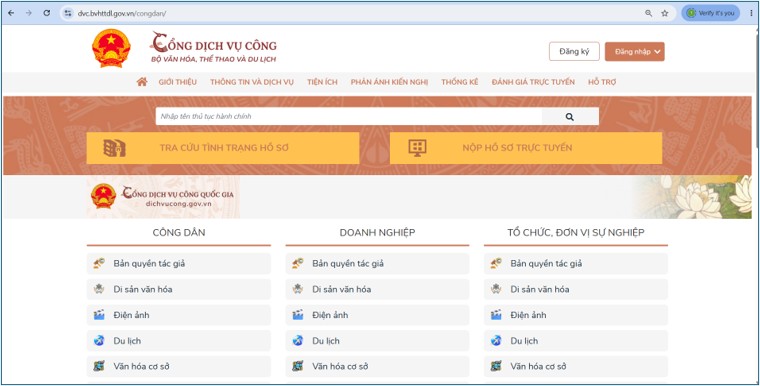This screenshot has height=386, width=760.
Task: Click Cổng Dịch Vụ Công title logo
Action: coord(213,48)
